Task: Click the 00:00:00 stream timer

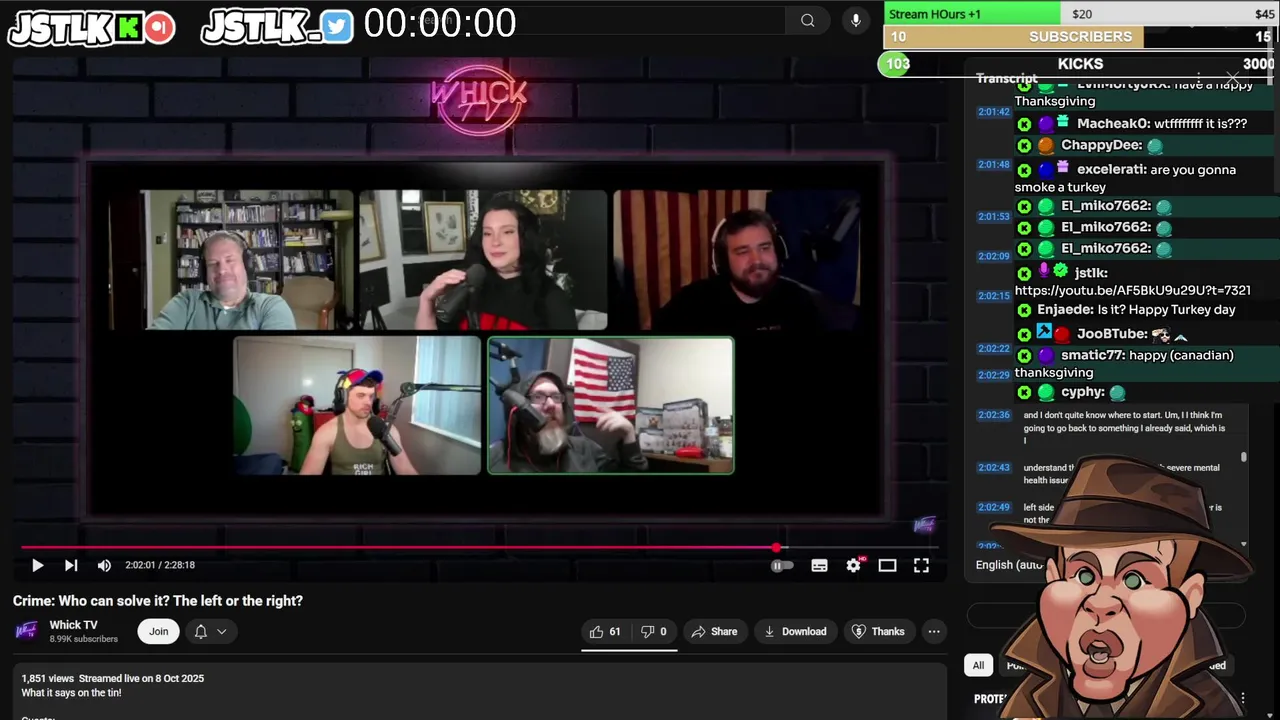Action: point(440,23)
